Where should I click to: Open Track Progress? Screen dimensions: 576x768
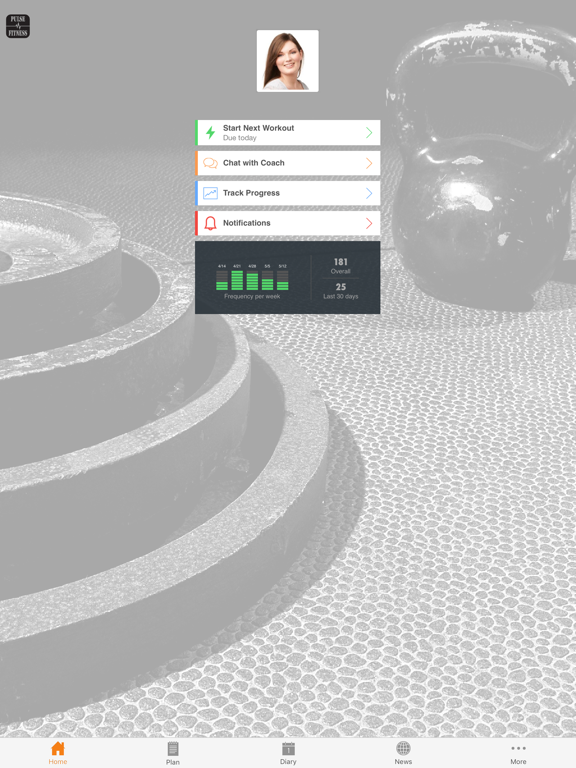coord(288,193)
